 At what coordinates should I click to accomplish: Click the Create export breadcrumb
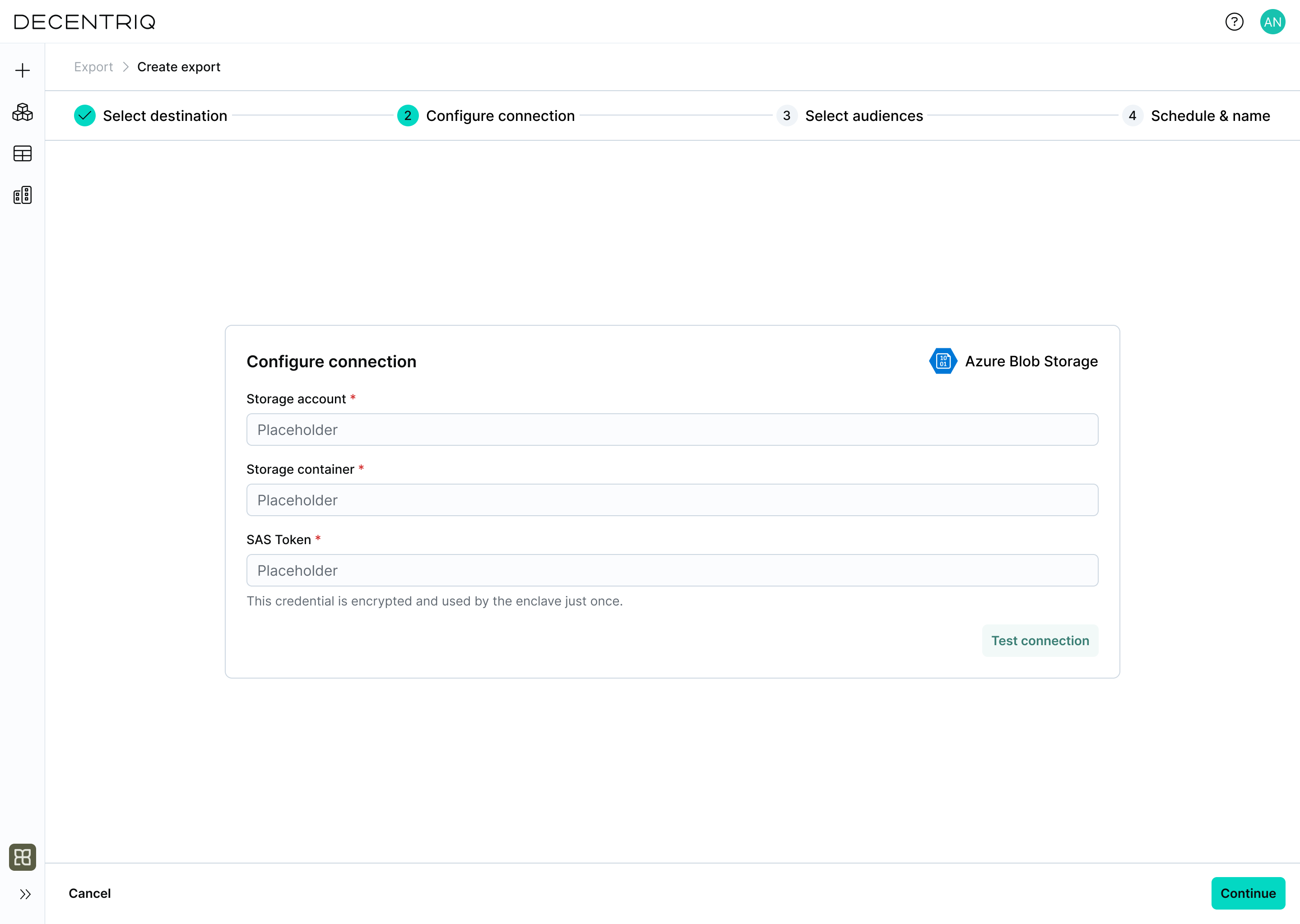coord(179,67)
